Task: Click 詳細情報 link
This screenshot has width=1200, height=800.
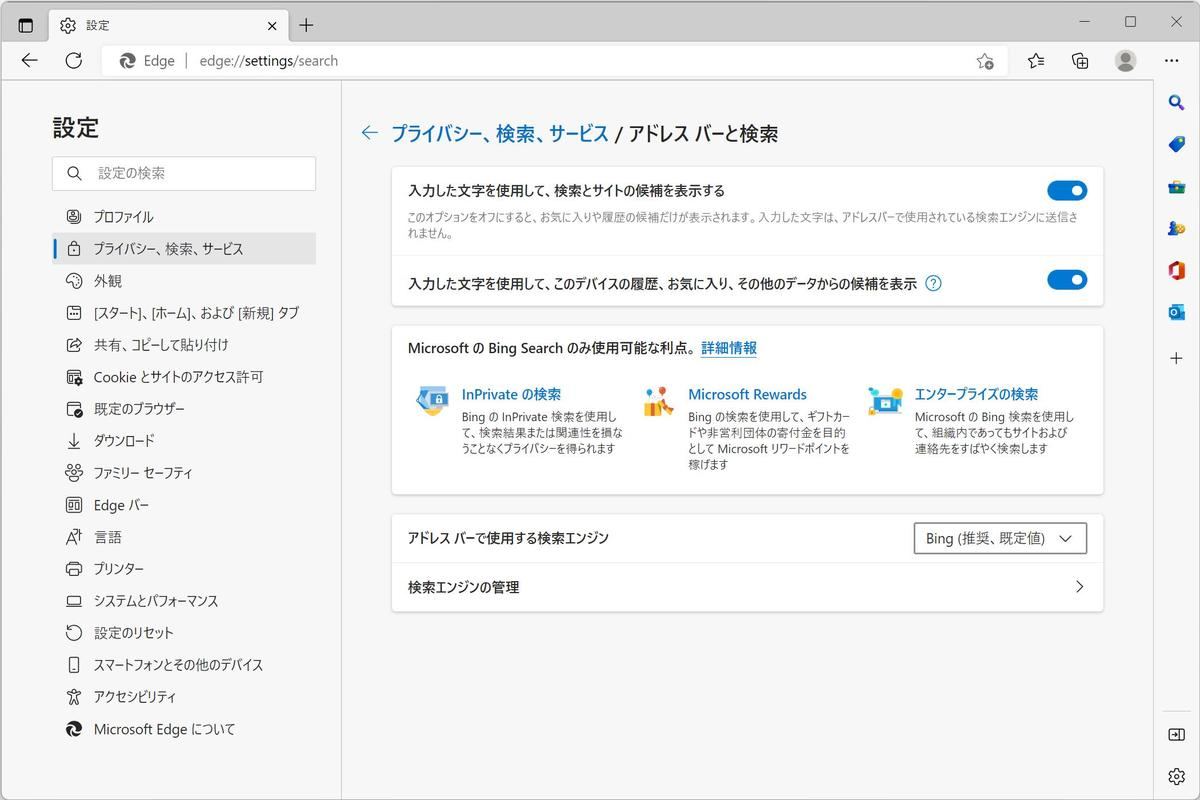Action: pos(729,348)
